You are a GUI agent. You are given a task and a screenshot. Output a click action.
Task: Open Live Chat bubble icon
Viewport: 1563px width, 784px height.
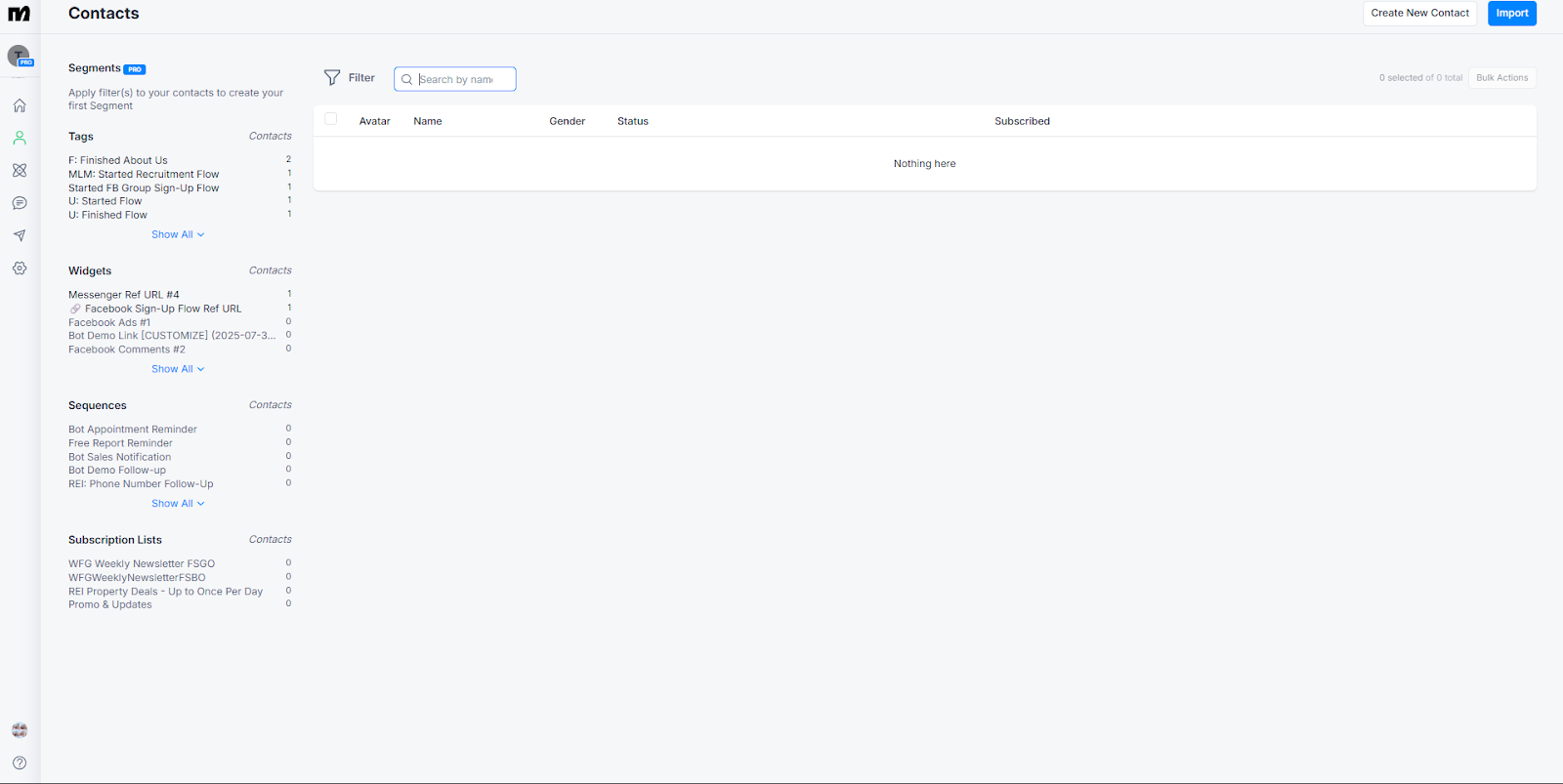(20, 203)
